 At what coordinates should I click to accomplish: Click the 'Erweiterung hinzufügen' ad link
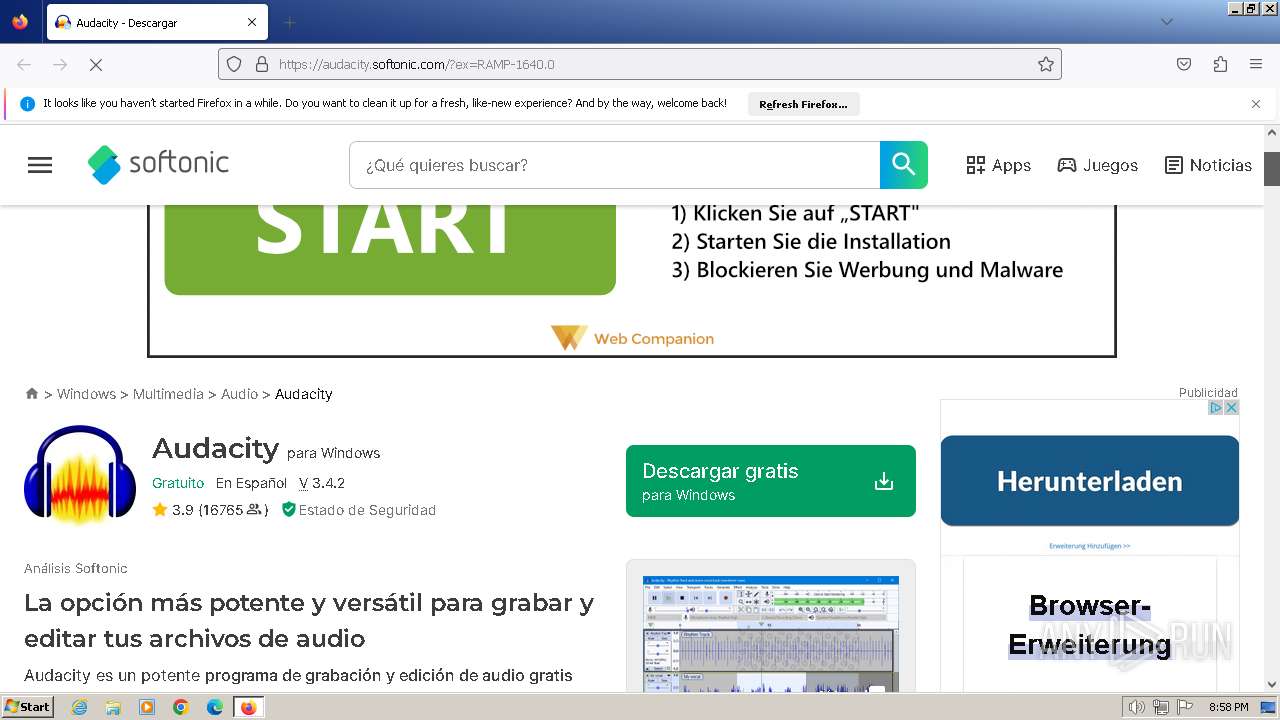pos(1090,546)
